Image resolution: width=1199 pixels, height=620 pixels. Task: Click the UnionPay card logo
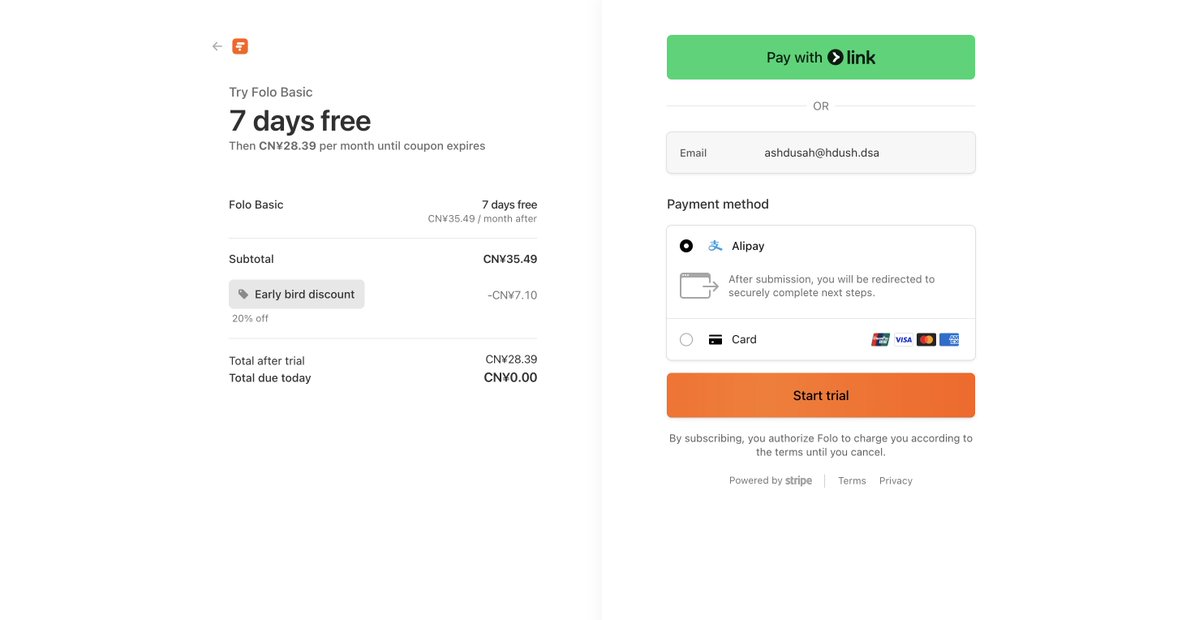[x=880, y=340]
